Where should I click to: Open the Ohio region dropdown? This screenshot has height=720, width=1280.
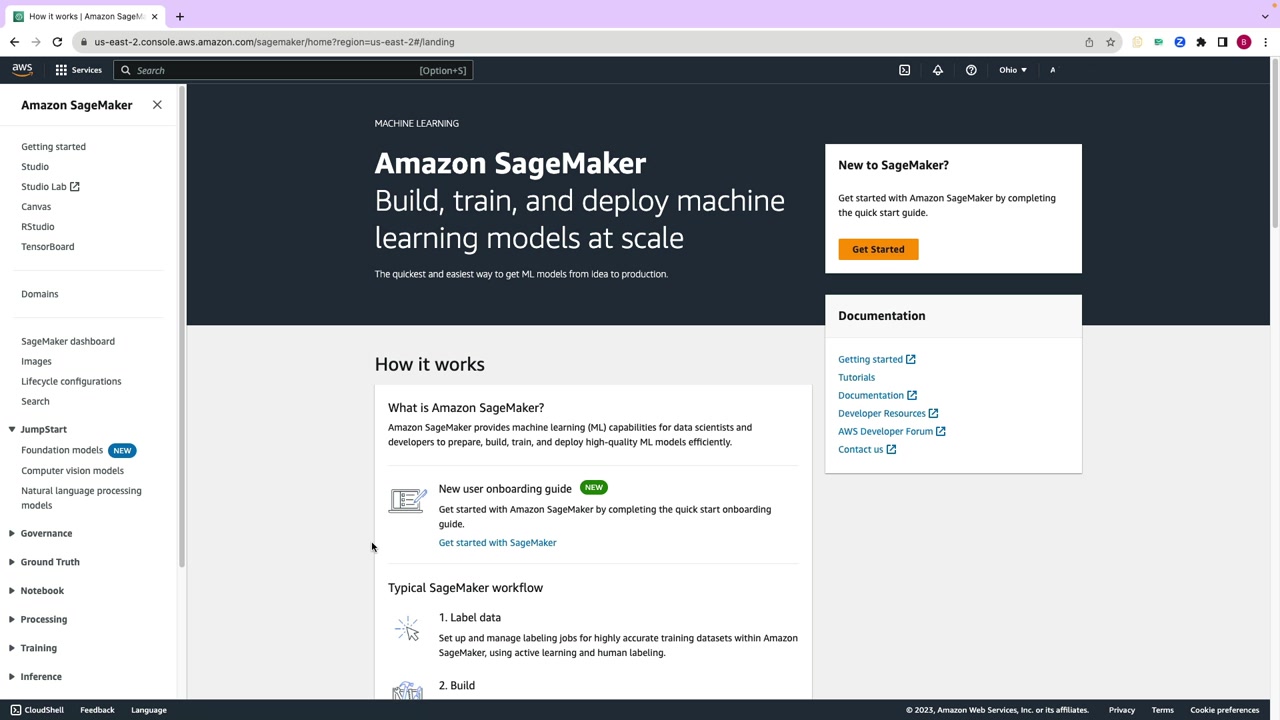(x=1012, y=70)
